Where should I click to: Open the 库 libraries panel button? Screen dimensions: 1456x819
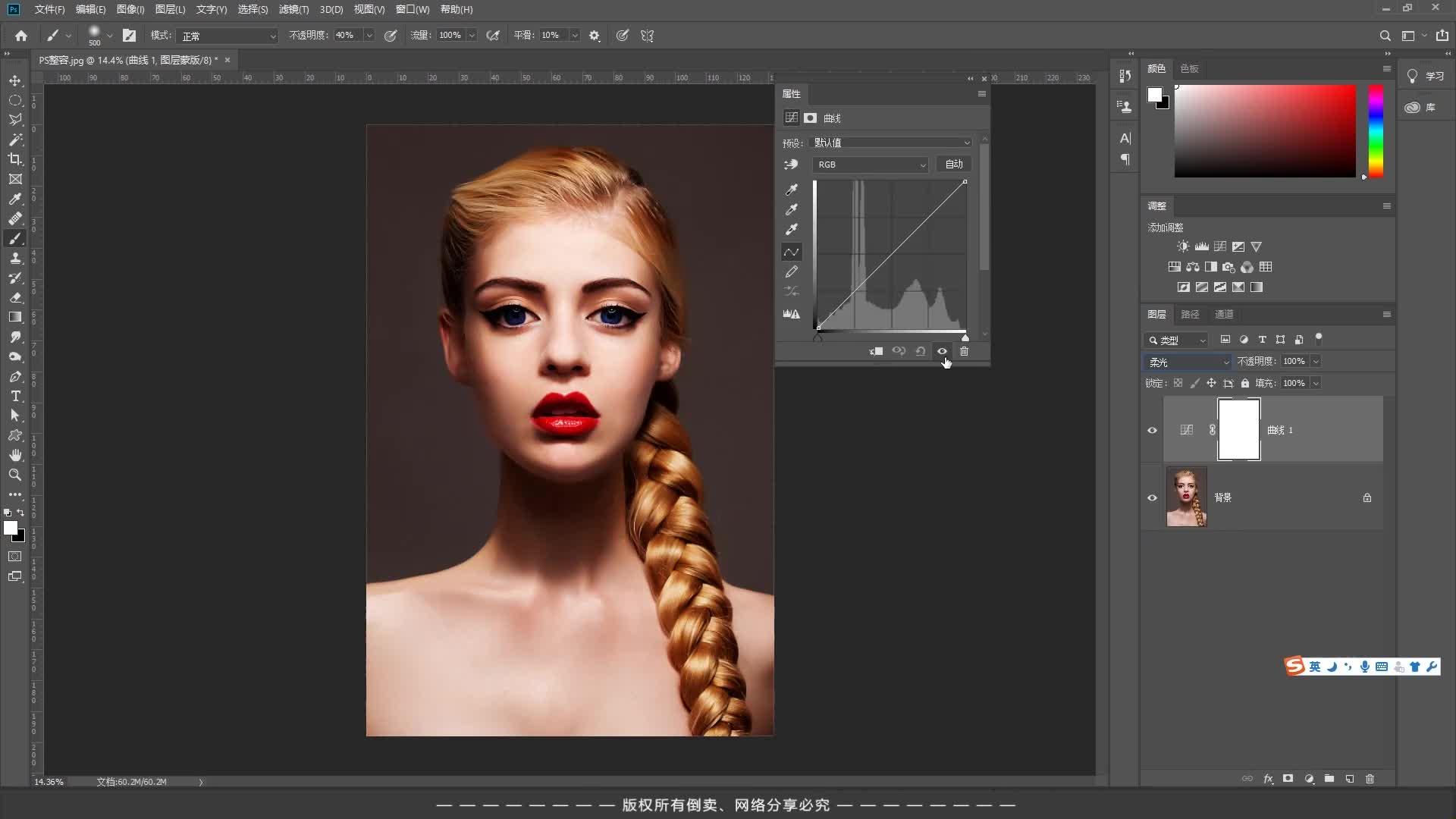[x=1420, y=108]
